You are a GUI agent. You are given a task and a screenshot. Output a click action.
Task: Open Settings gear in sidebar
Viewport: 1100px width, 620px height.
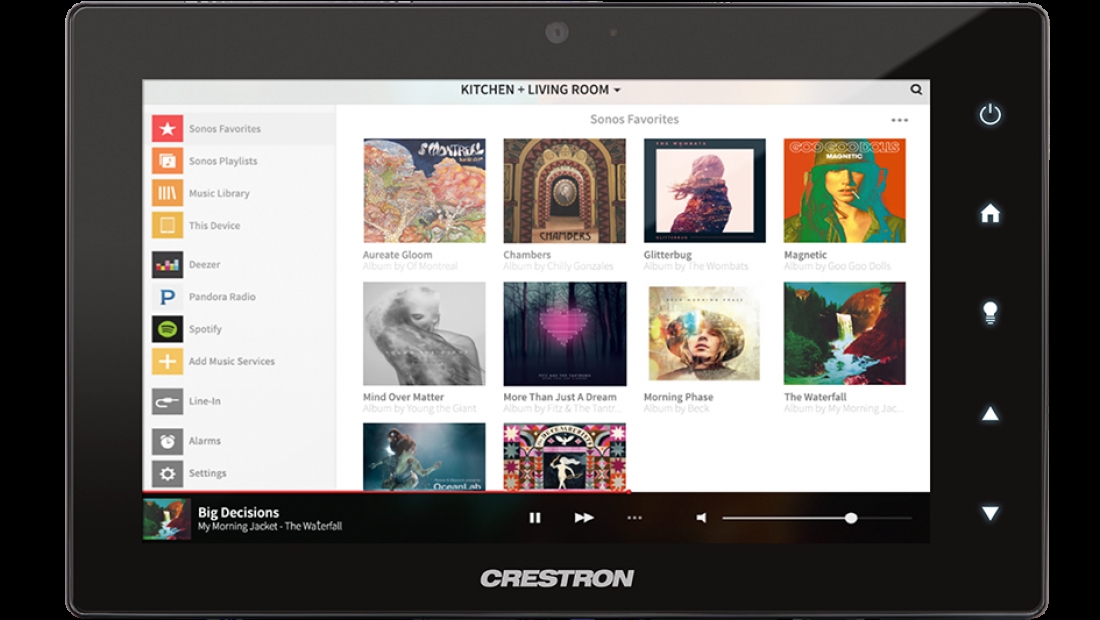click(x=167, y=473)
